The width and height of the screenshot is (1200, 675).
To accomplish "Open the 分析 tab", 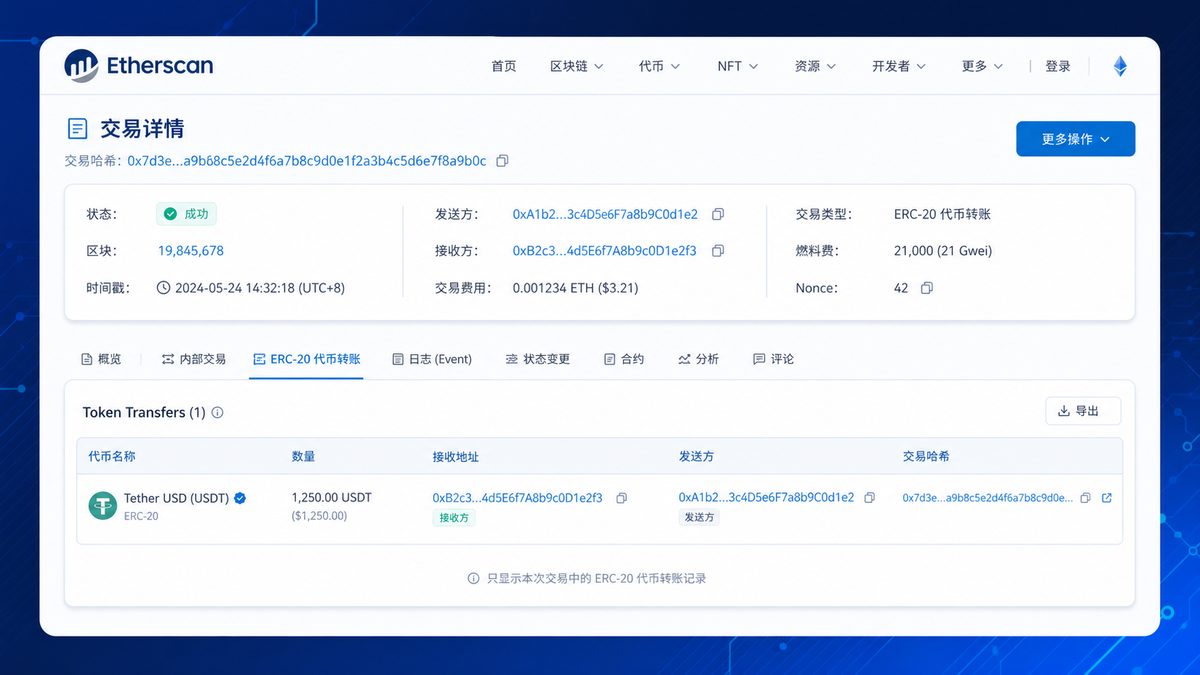I will (x=698, y=359).
